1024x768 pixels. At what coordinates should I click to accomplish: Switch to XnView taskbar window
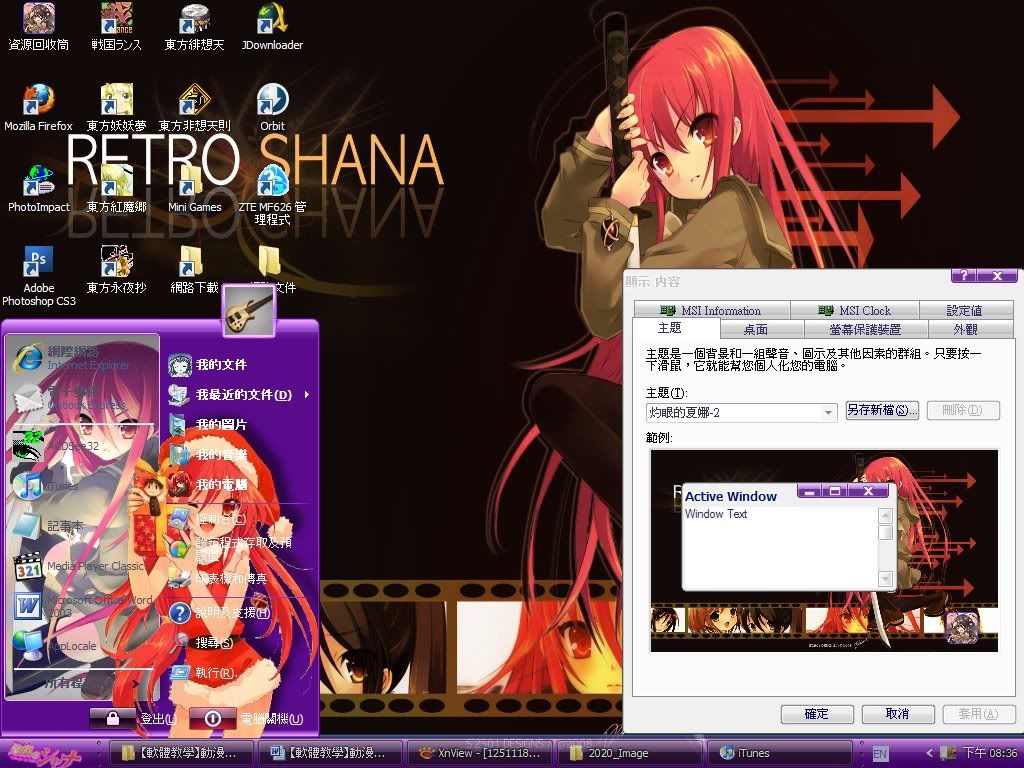(x=481, y=753)
